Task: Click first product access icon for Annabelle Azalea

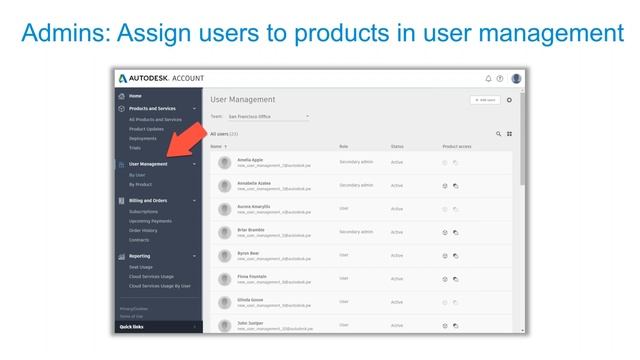Action: point(445,186)
